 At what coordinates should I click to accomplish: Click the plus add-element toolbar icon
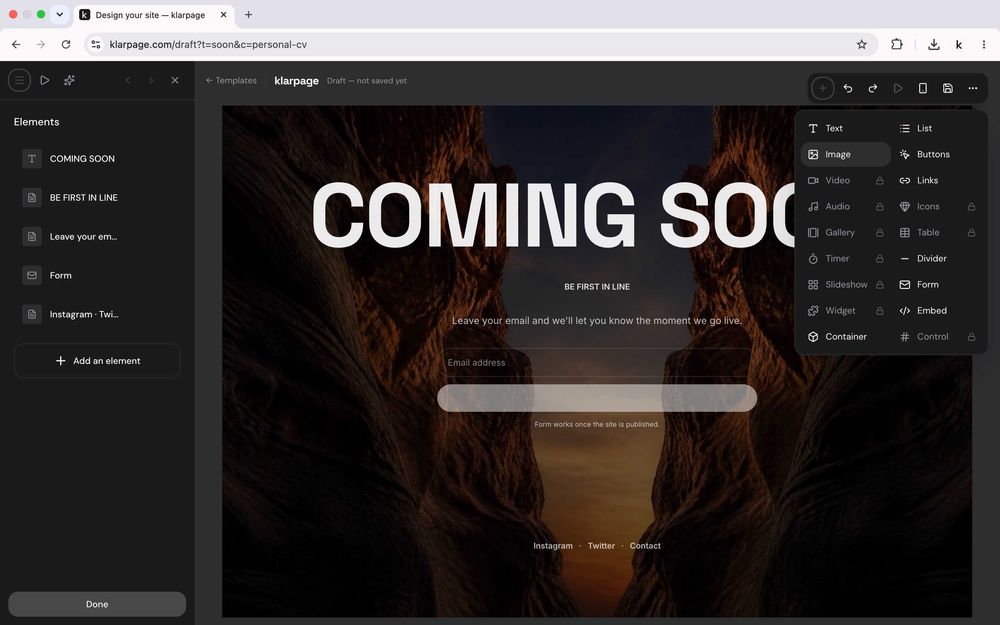[823, 88]
